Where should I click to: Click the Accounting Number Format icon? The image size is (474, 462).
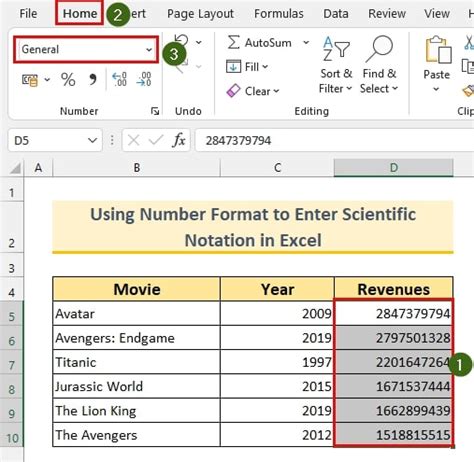coord(30,80)
